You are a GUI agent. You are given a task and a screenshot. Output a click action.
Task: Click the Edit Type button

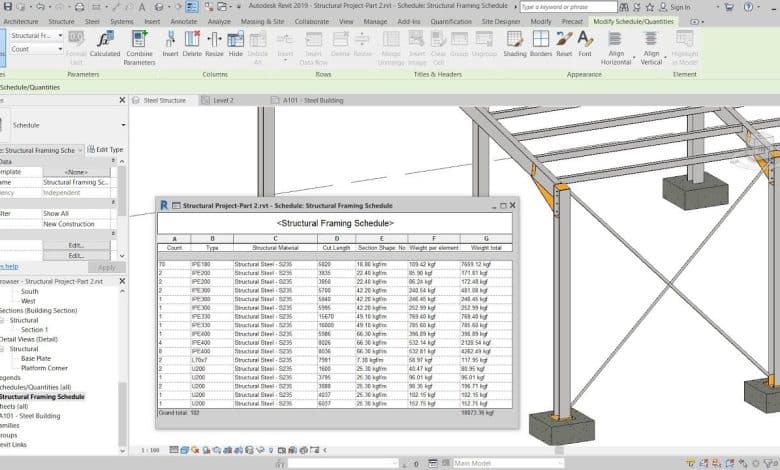[105, 150]
